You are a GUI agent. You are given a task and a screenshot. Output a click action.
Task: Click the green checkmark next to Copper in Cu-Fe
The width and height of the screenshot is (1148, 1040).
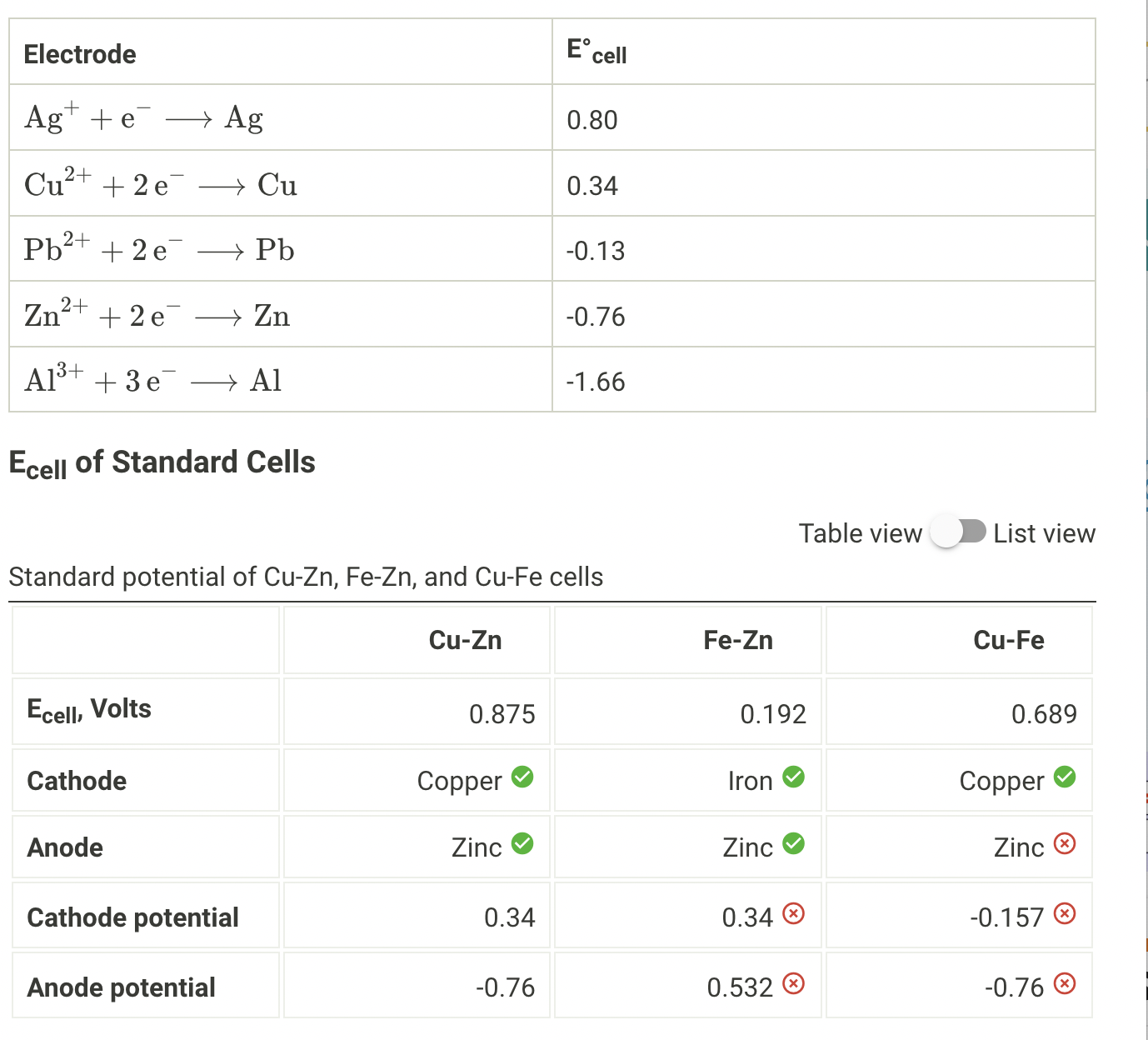coord(1065,777)
